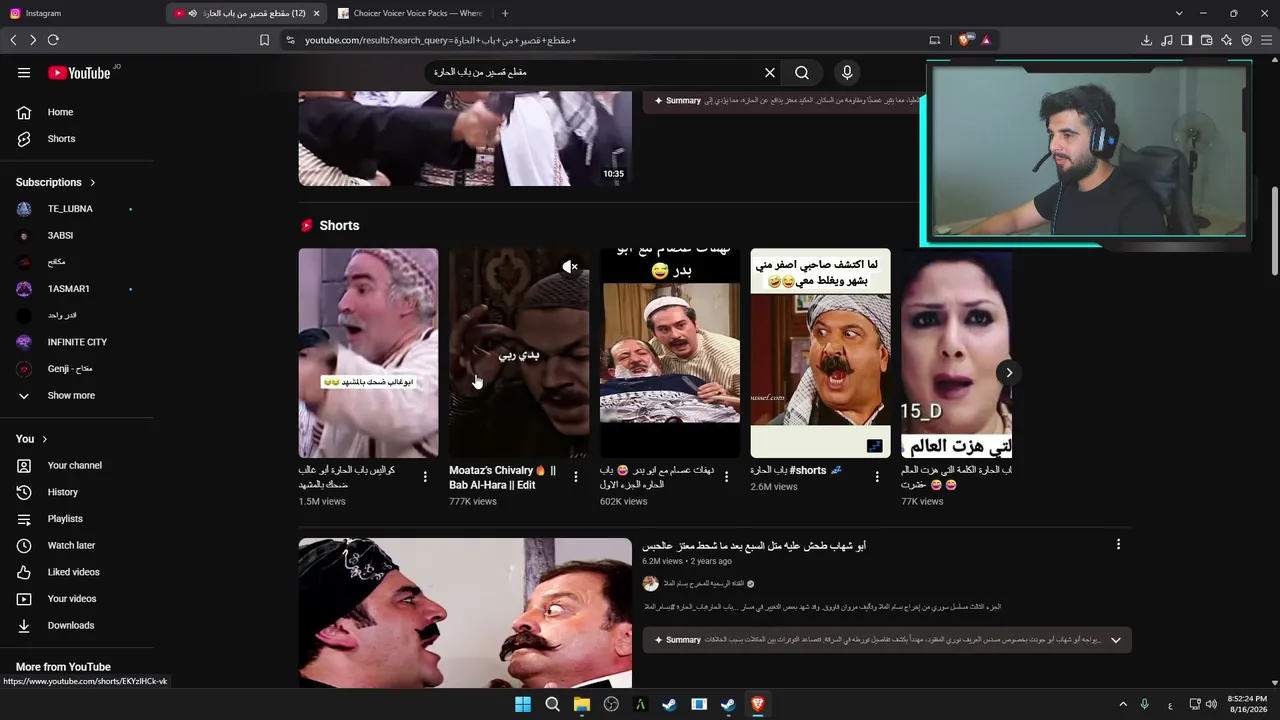Open the Windows Start menu

[523, 704]
